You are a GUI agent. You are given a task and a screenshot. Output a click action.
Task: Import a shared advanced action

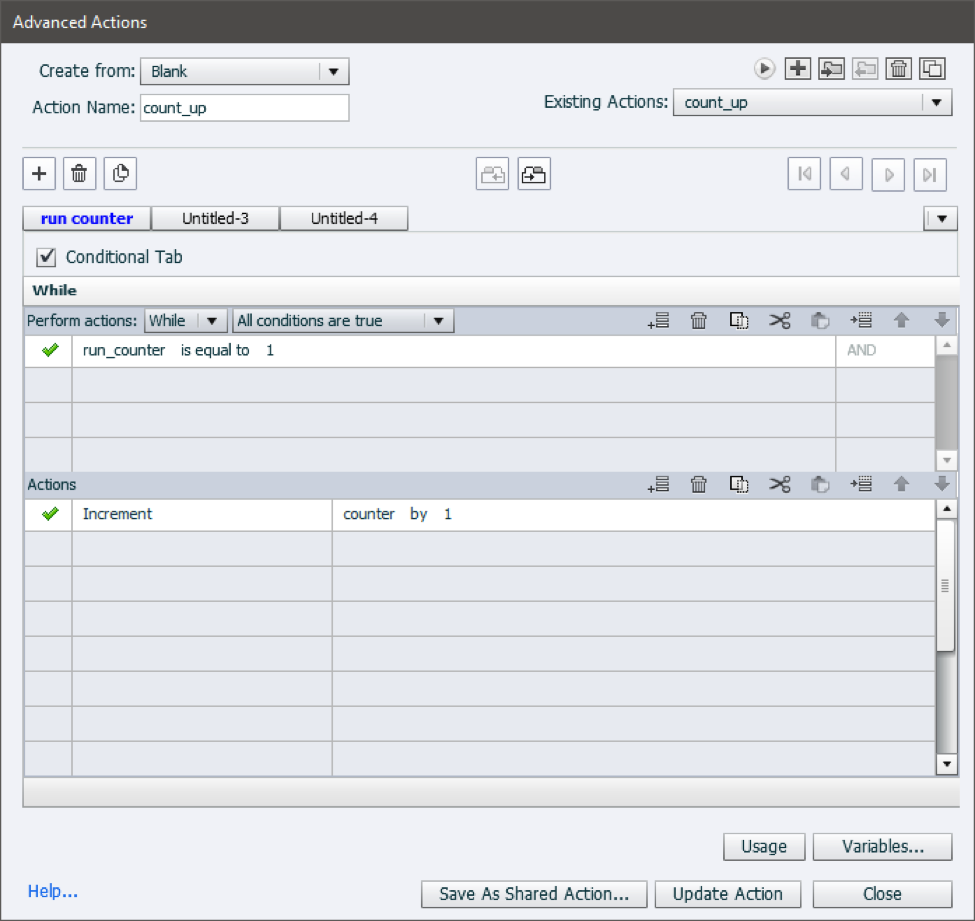point(832,68)
